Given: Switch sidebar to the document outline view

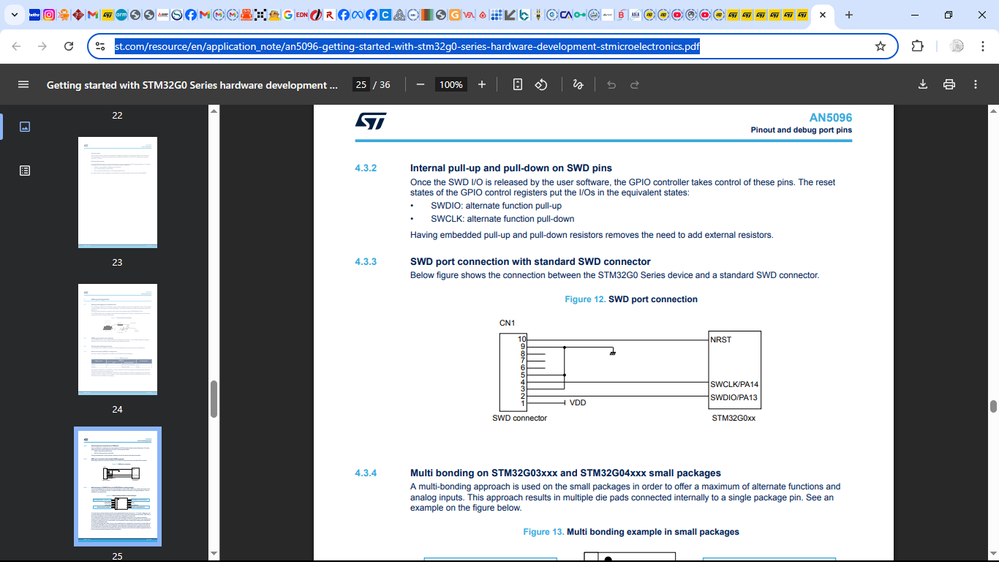Looking at the screenshot, I should click(25, 171).
